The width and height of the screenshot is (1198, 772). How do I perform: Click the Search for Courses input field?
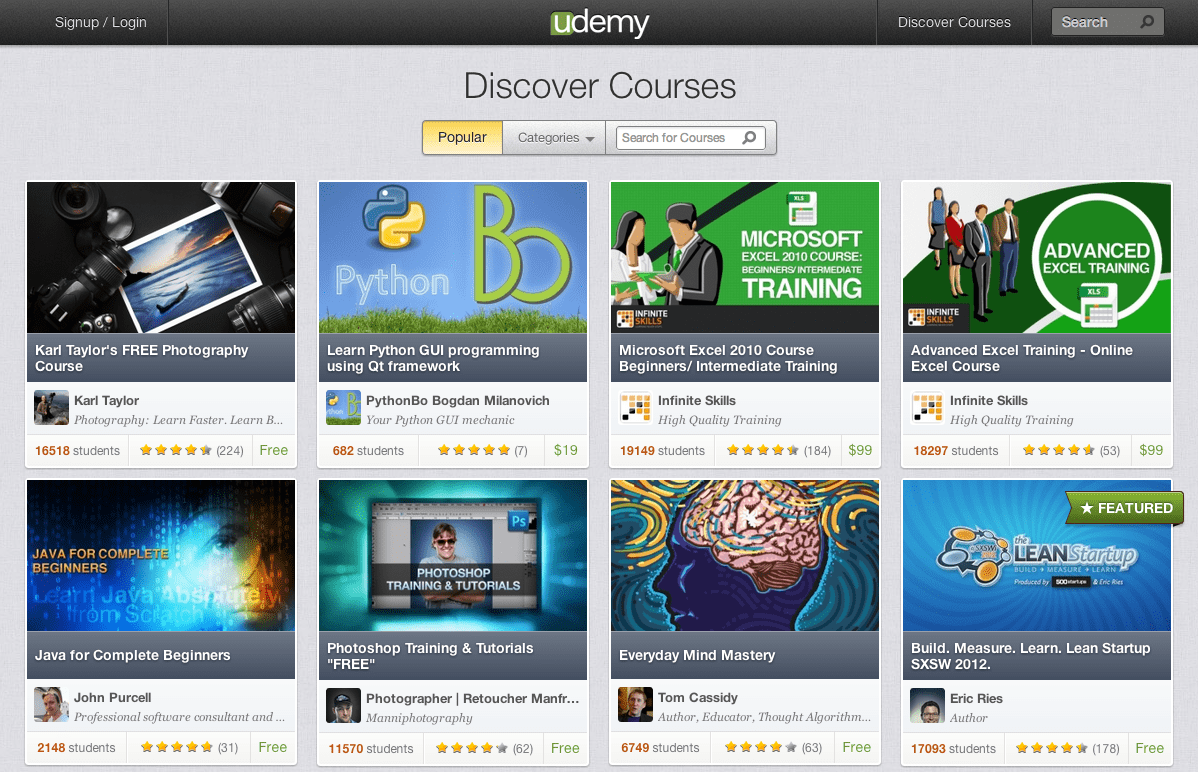pos(691,138)
